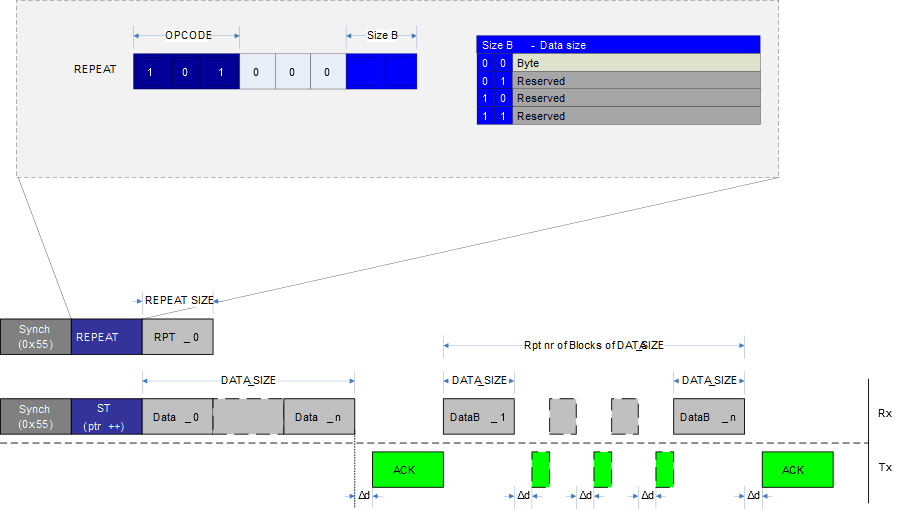Click the last green ACK block
The height and width of the screenshot is (509, 897).
click(797, 470)
